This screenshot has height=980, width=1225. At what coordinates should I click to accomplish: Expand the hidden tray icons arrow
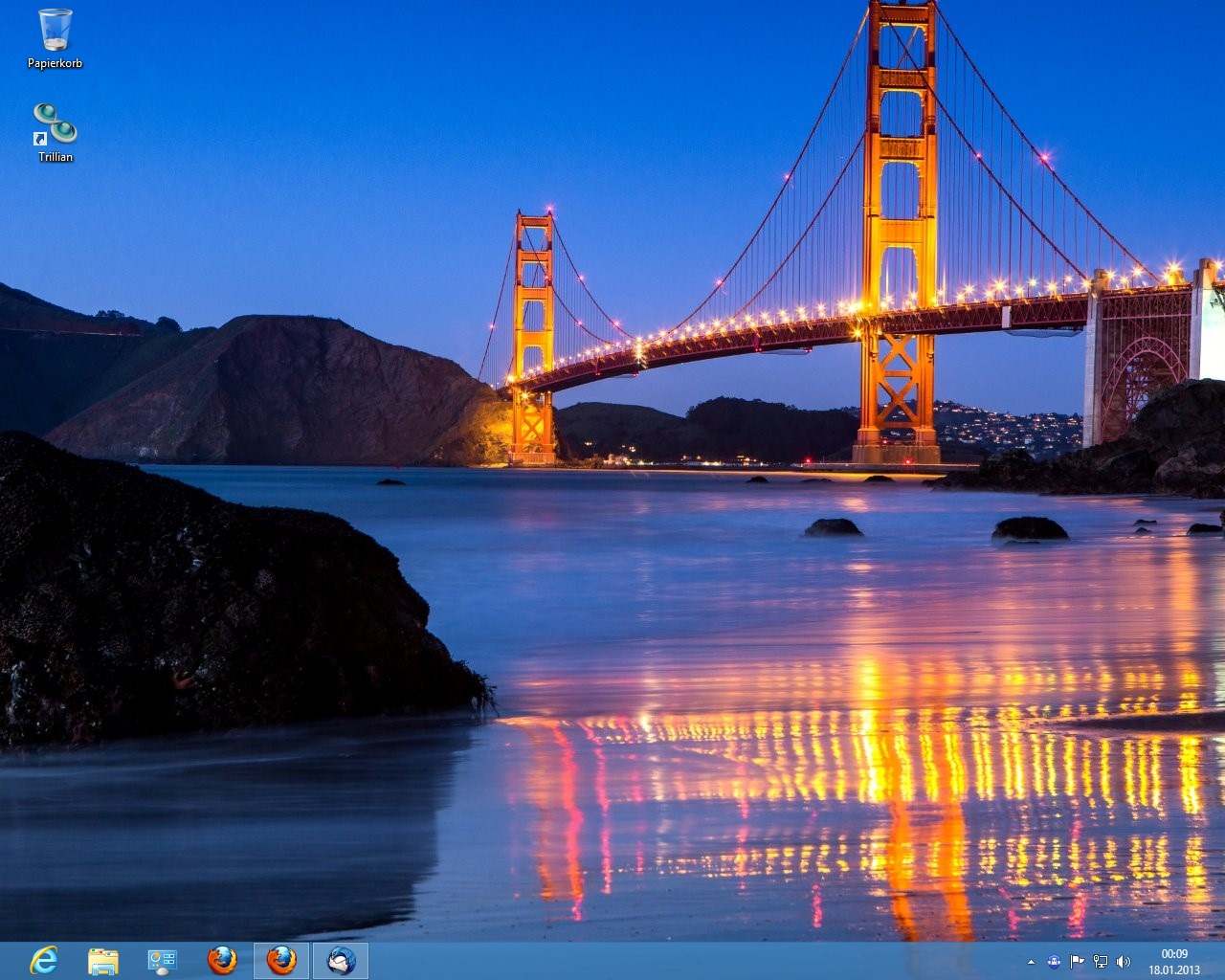[x=1031, y=962]
